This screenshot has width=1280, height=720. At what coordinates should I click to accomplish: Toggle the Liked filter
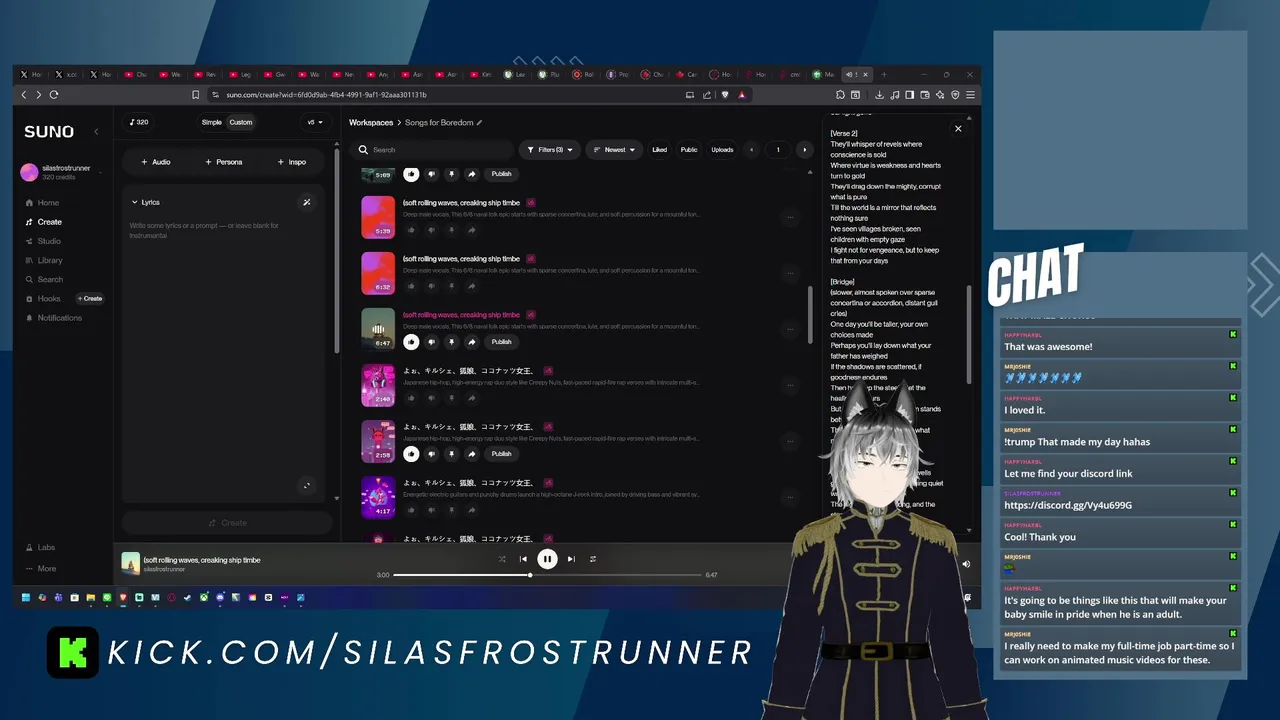tap(659, 150)
